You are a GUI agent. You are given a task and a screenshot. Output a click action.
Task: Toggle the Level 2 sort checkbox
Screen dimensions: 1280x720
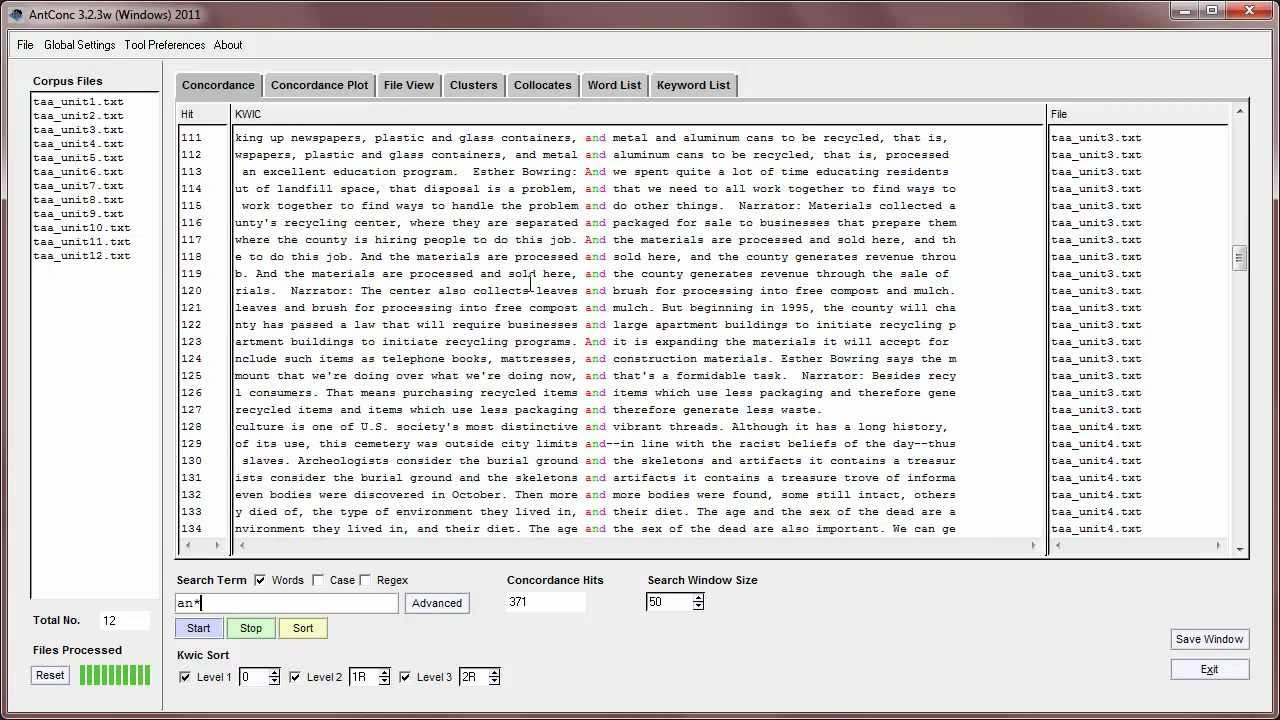pos(295,677)
